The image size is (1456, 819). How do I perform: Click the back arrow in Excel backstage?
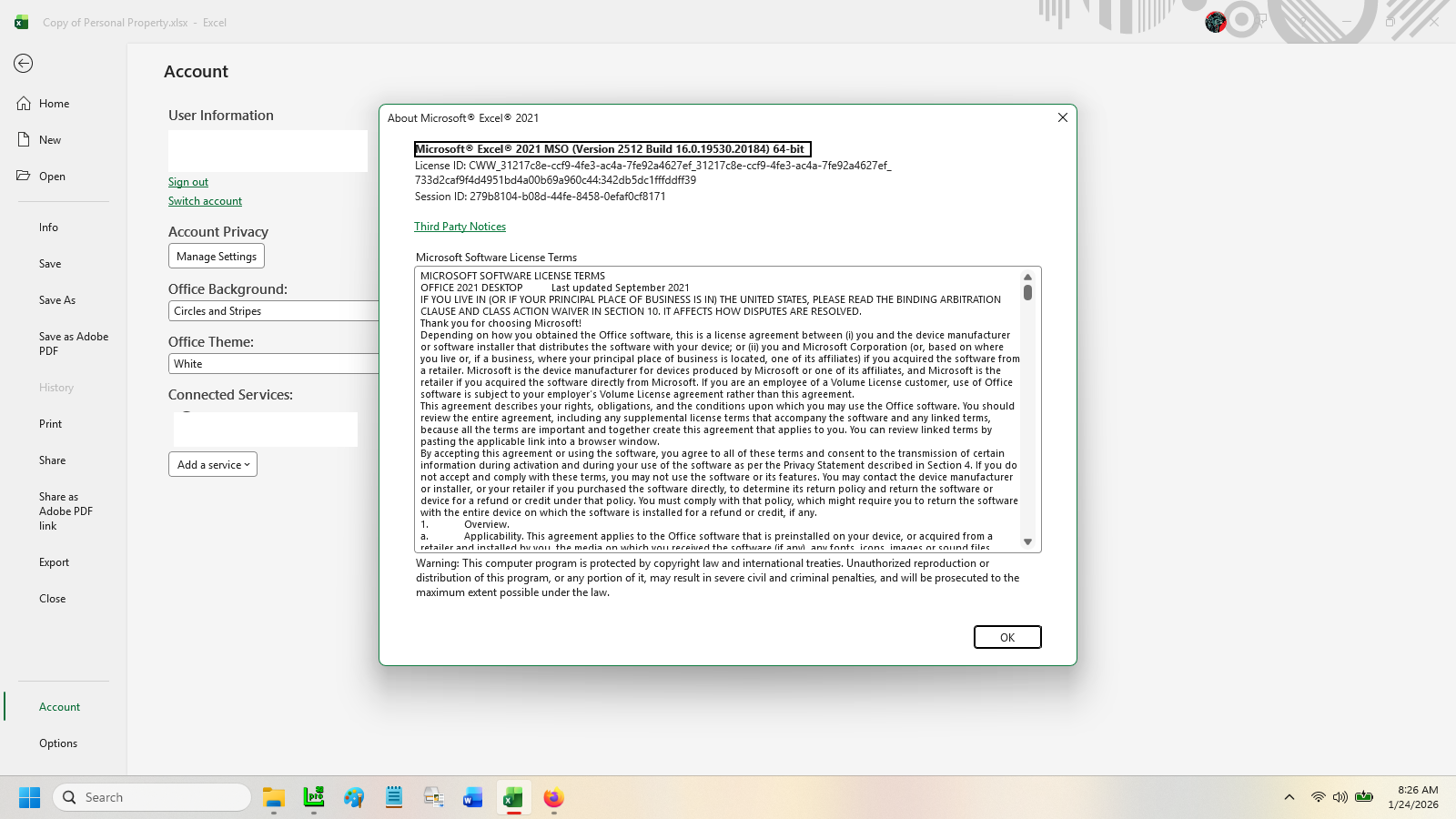pos(24,63)
